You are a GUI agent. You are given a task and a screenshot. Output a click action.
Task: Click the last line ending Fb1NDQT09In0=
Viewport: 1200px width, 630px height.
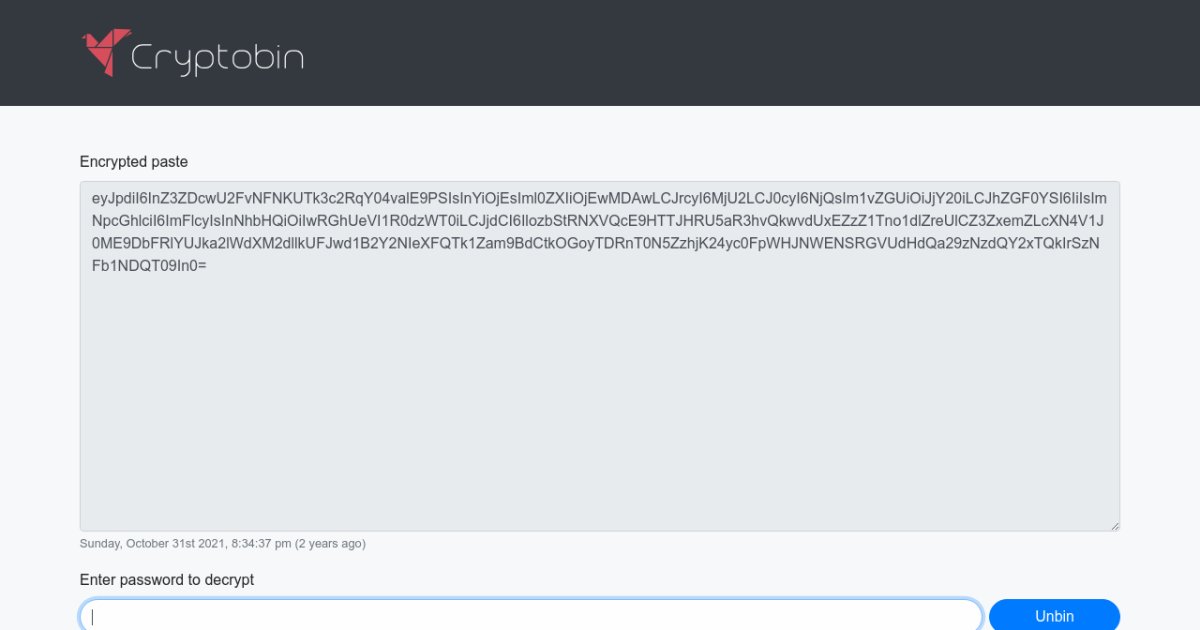coord(149,267)
